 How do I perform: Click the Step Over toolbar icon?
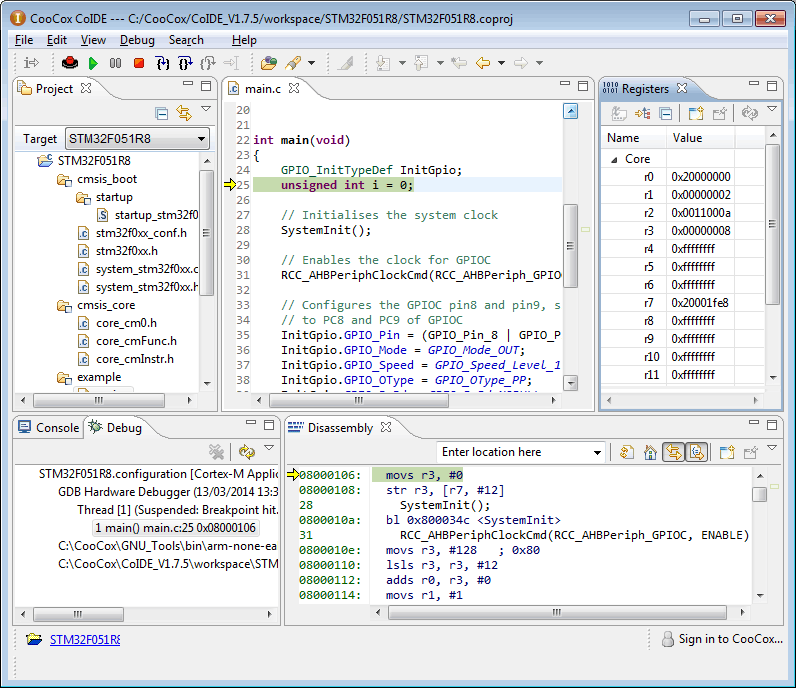[x=185, y=63]
